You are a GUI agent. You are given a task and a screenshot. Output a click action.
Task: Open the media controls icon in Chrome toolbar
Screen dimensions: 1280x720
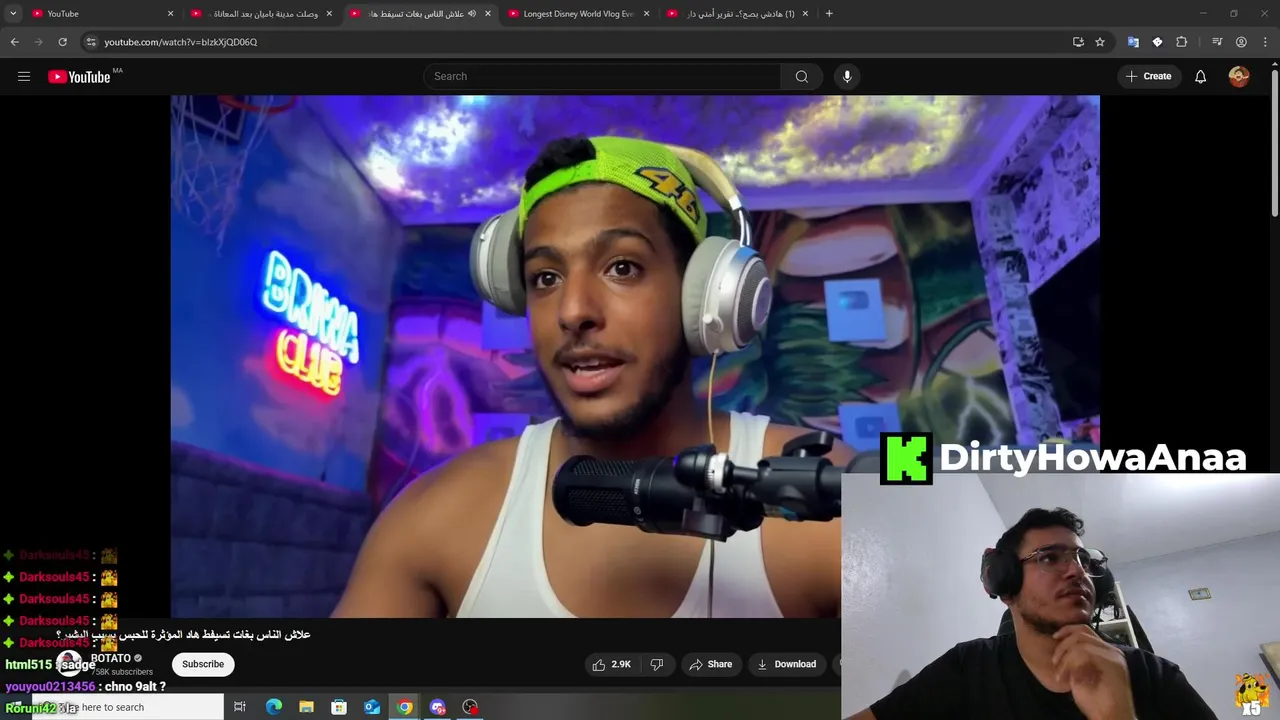1217,42
